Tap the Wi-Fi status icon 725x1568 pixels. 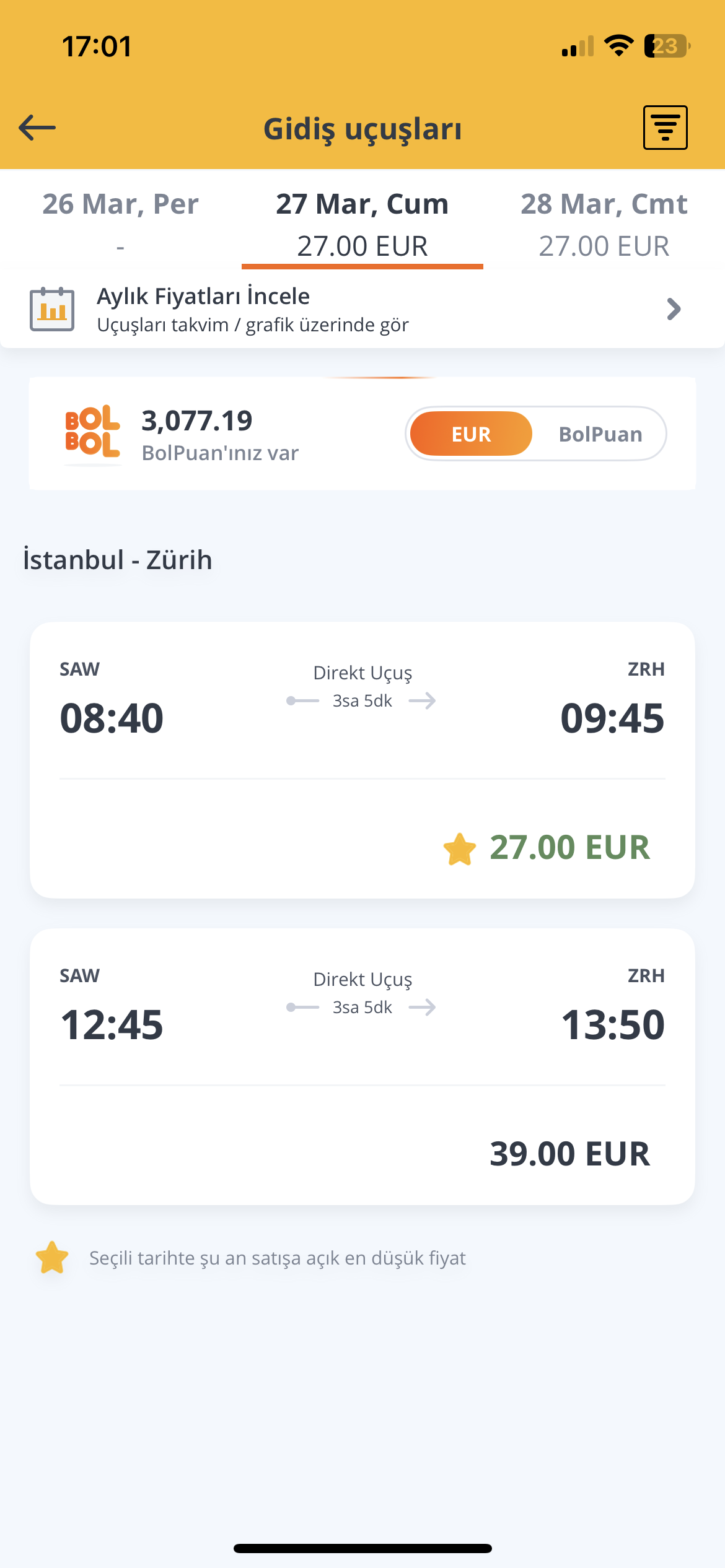pos(618,46)
